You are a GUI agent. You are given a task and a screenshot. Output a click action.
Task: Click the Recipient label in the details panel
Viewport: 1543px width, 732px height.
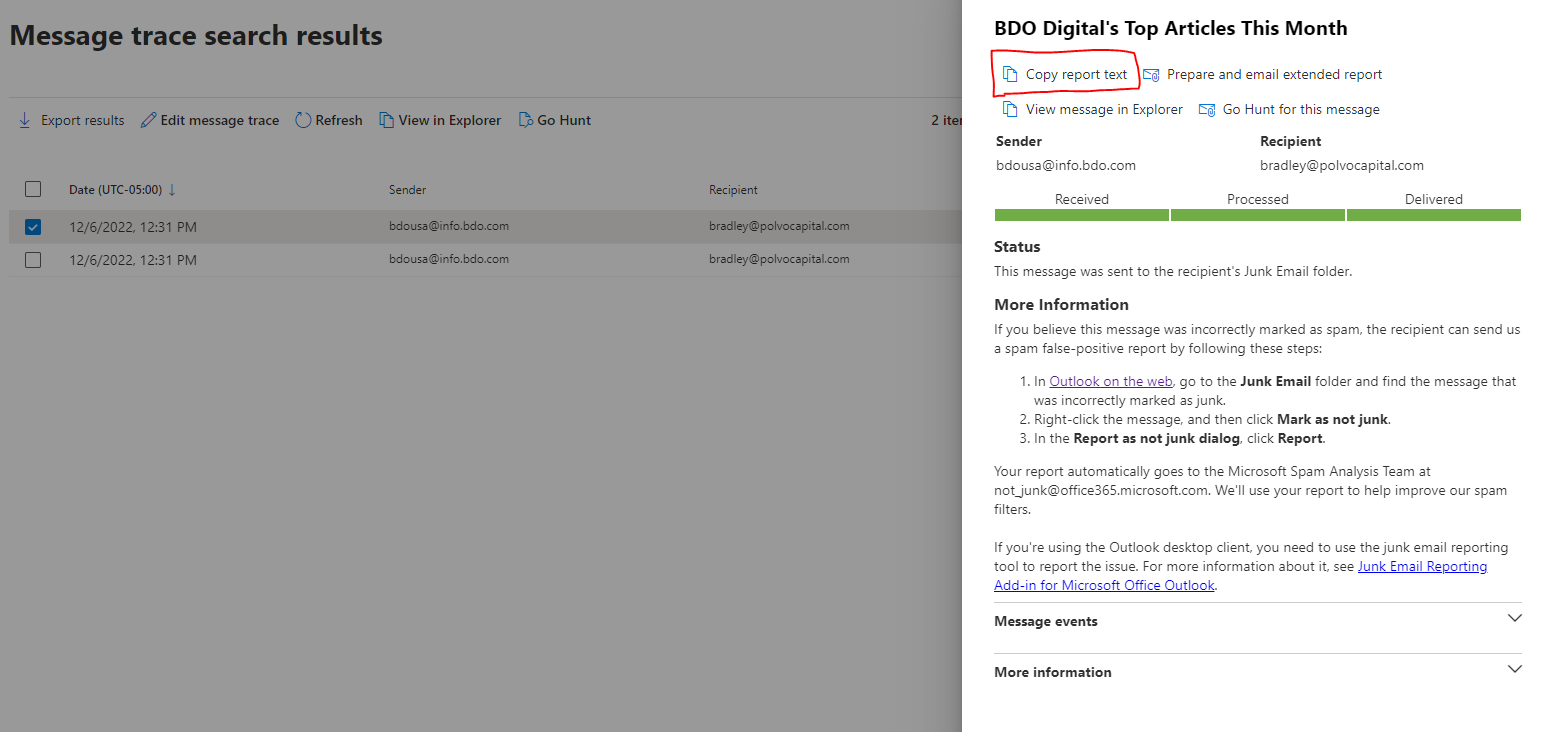(x=1291, y=141)
